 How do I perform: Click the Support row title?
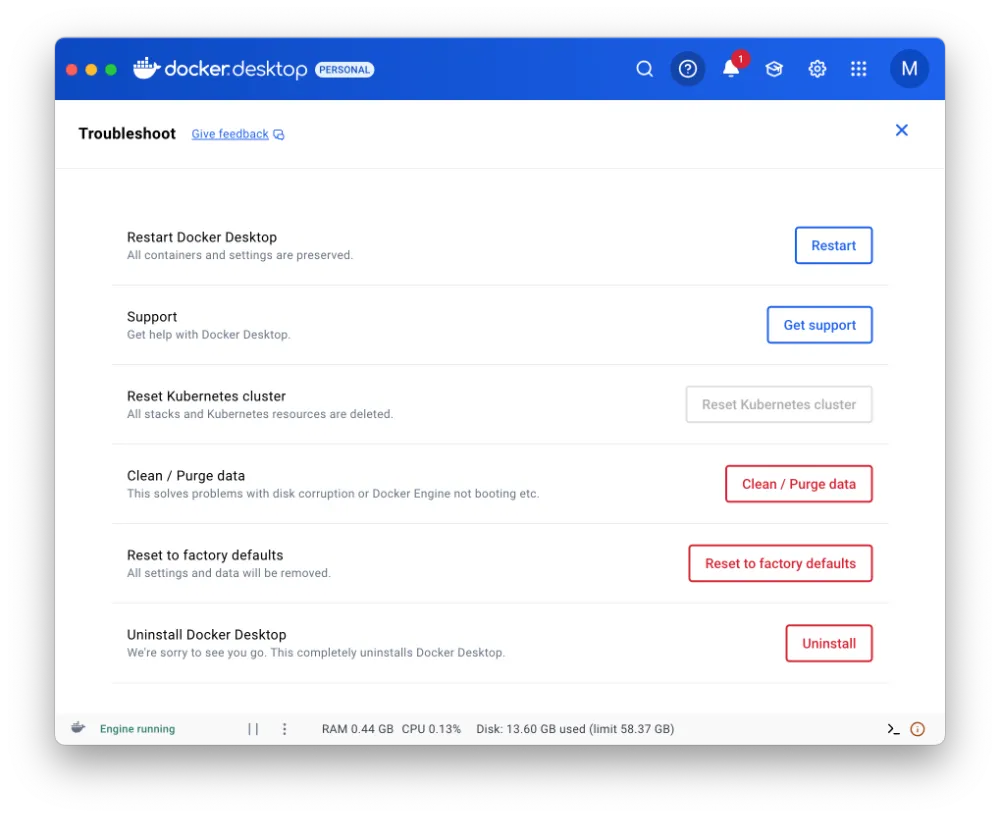tap(152, 317)
